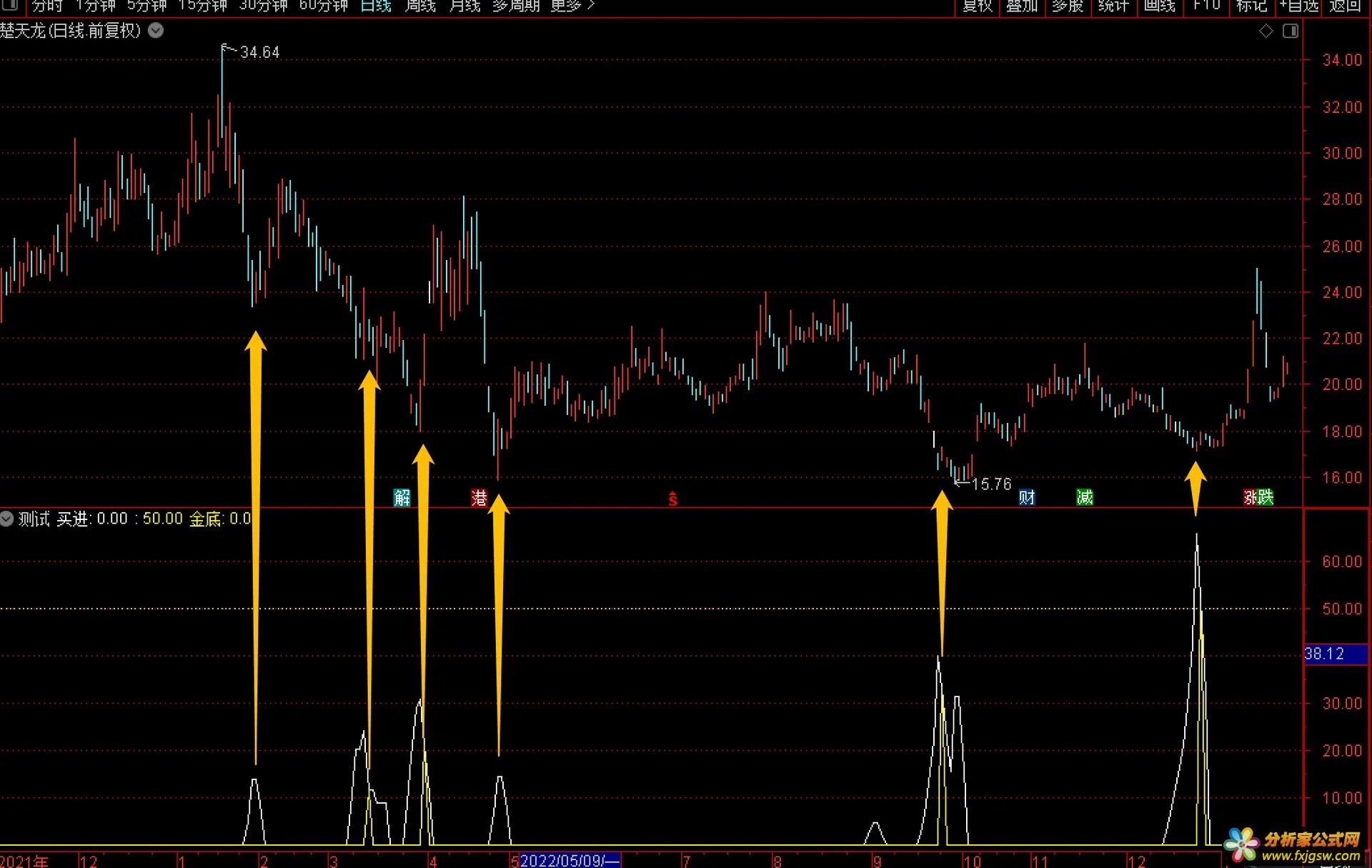This screenshot has height=868, width=1372.
Task: Click the 统计 statistics button
Action: (x=1113, y=6)
